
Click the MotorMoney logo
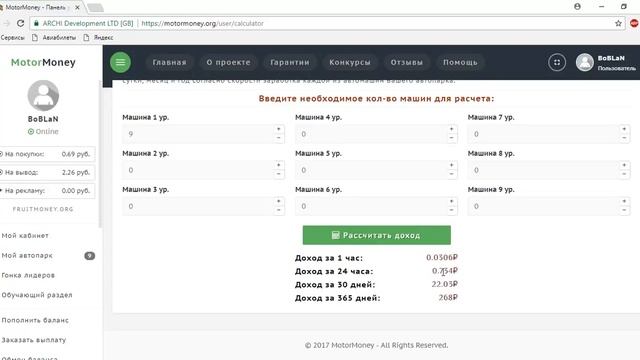coord(43,62)
